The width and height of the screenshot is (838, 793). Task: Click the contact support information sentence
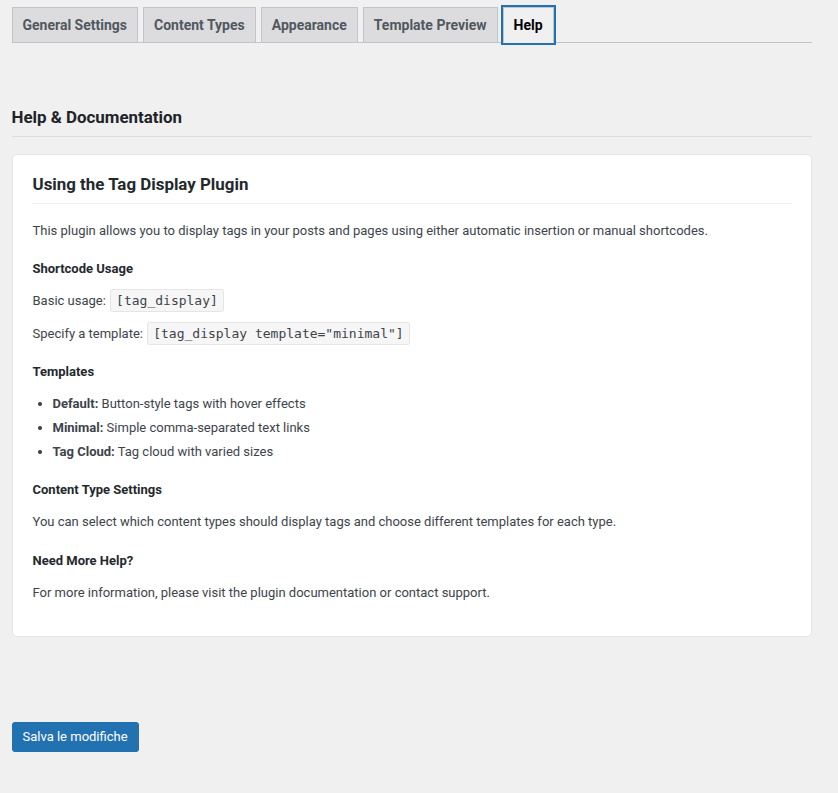click(x=261, y=593)
